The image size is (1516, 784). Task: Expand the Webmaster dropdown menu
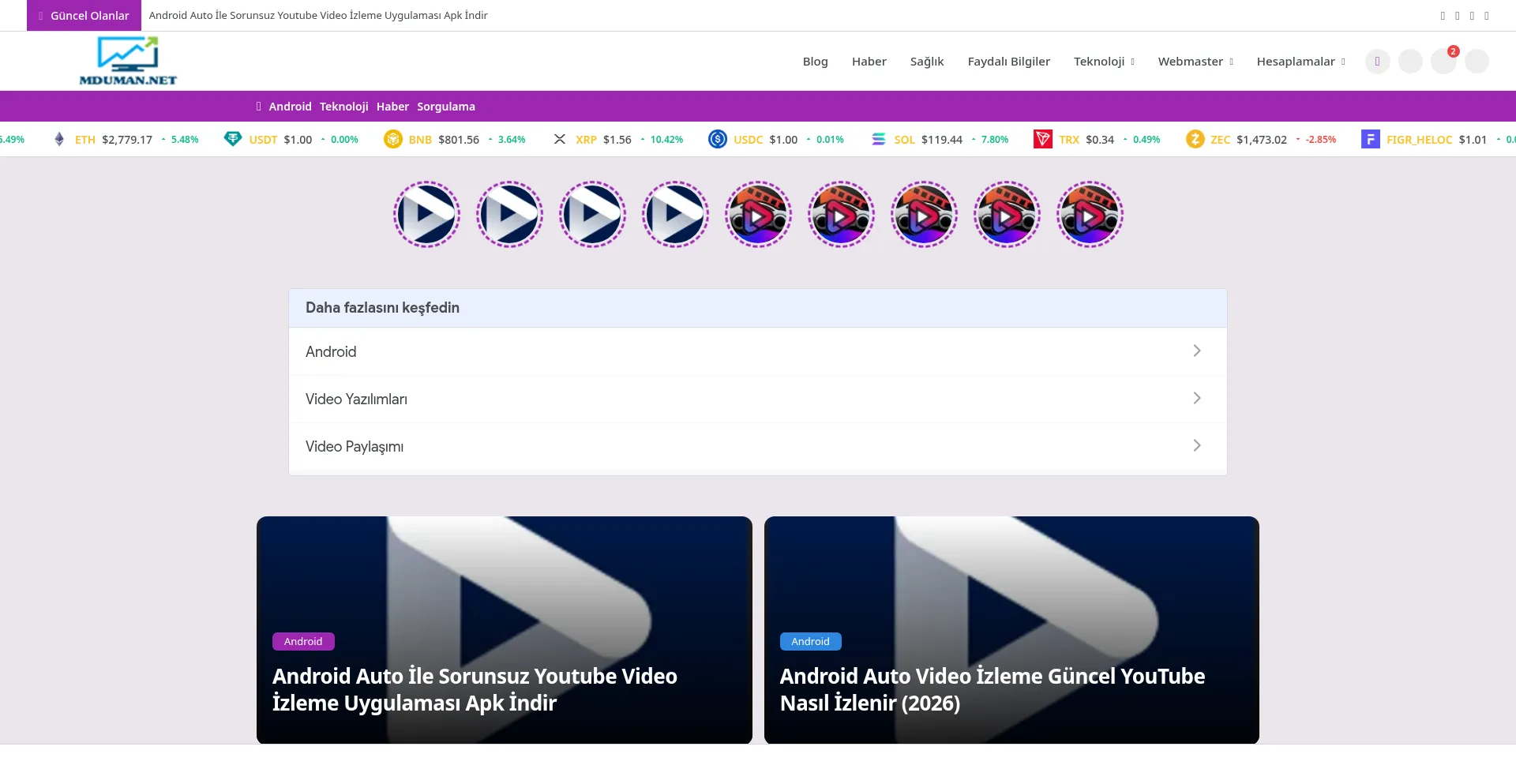pos(1195,61)
